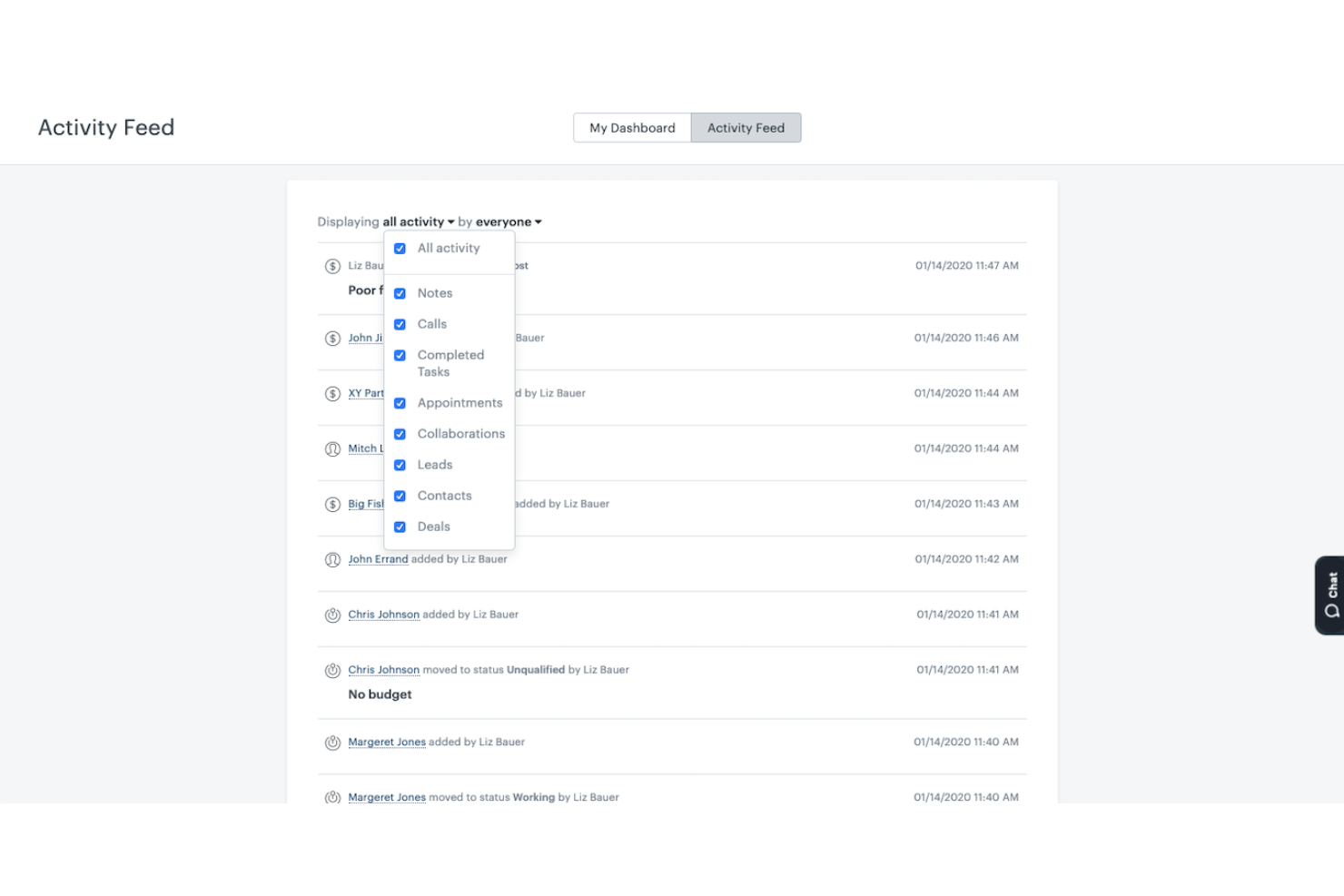Switch to the My Dashboard tab
1344x896 pixels.
click(x=631, y=127)
